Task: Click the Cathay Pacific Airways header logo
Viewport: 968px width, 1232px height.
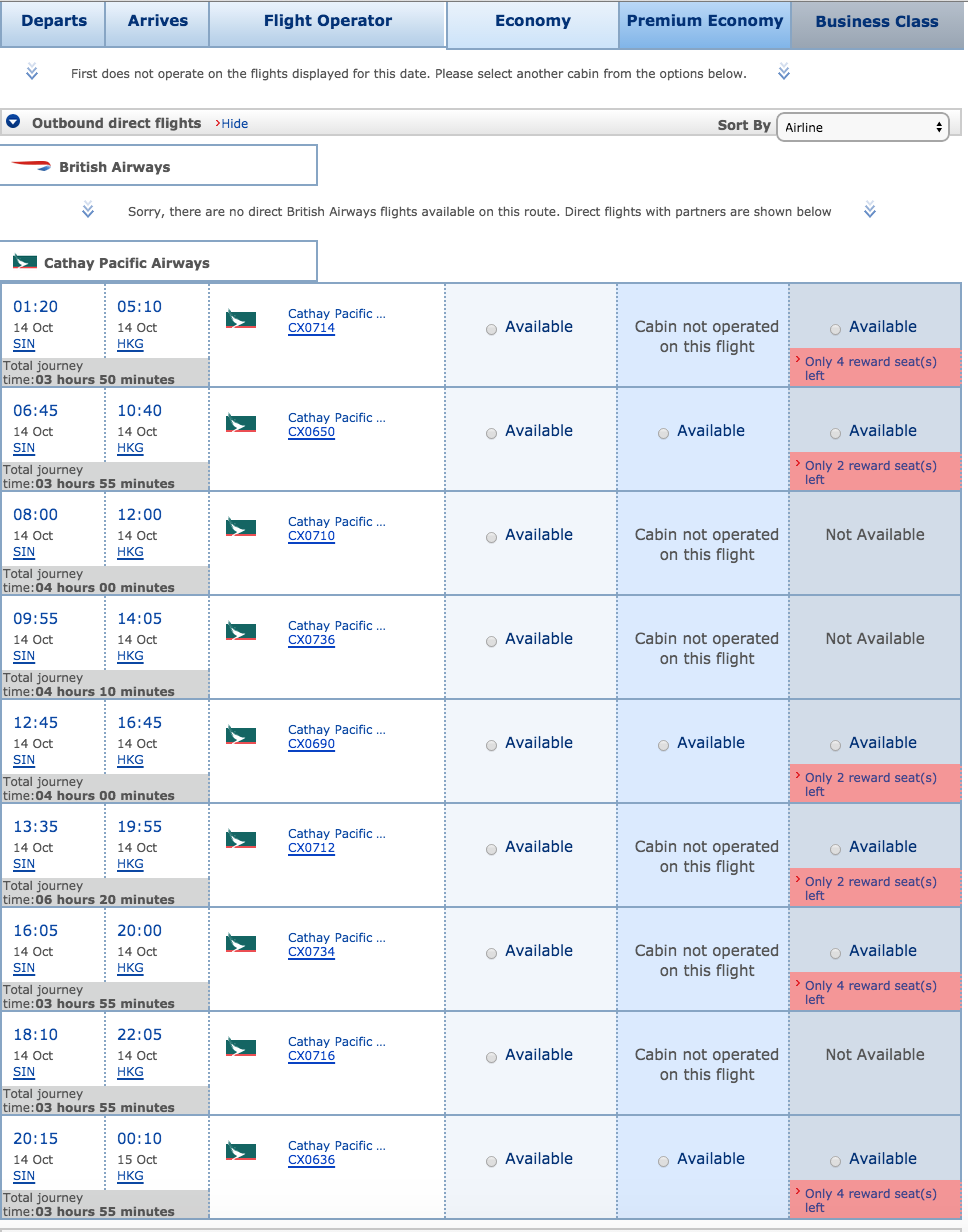Action: point(24,262)
